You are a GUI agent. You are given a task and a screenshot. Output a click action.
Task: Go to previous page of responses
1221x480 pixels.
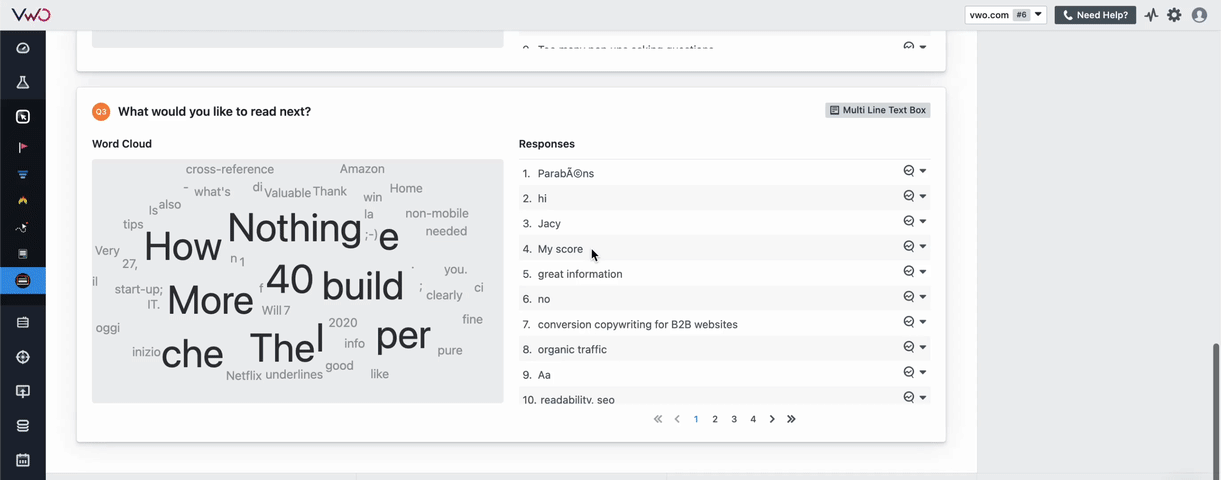(x=677, y=419)
